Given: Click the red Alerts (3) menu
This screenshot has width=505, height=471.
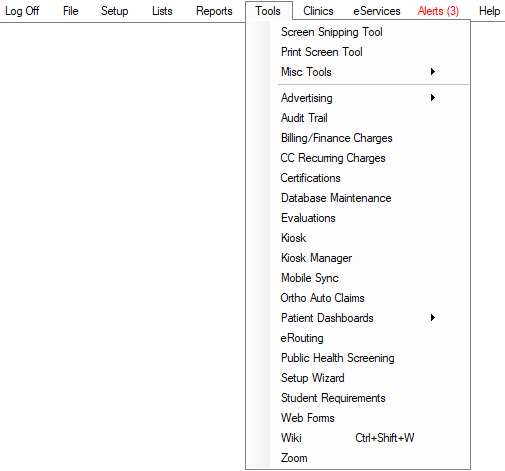Looking at the screenshot, I should tap(438, 11).
